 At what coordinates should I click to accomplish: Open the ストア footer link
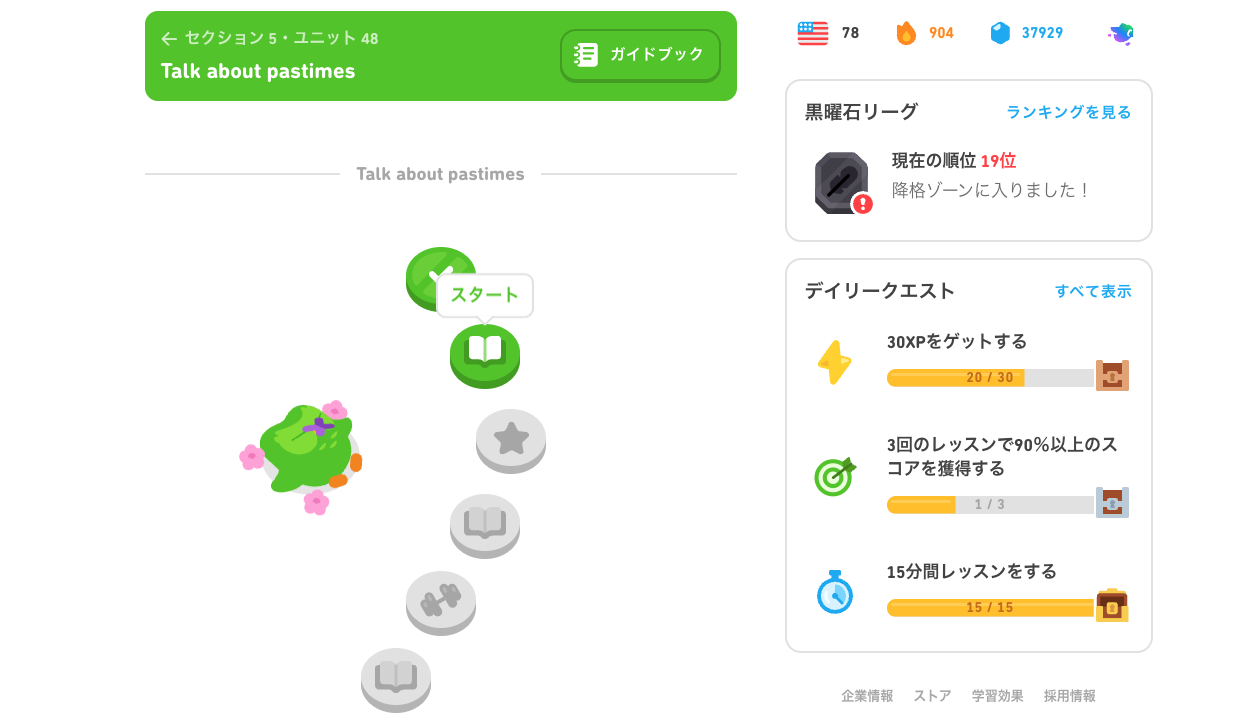click(x=932, y=696)
